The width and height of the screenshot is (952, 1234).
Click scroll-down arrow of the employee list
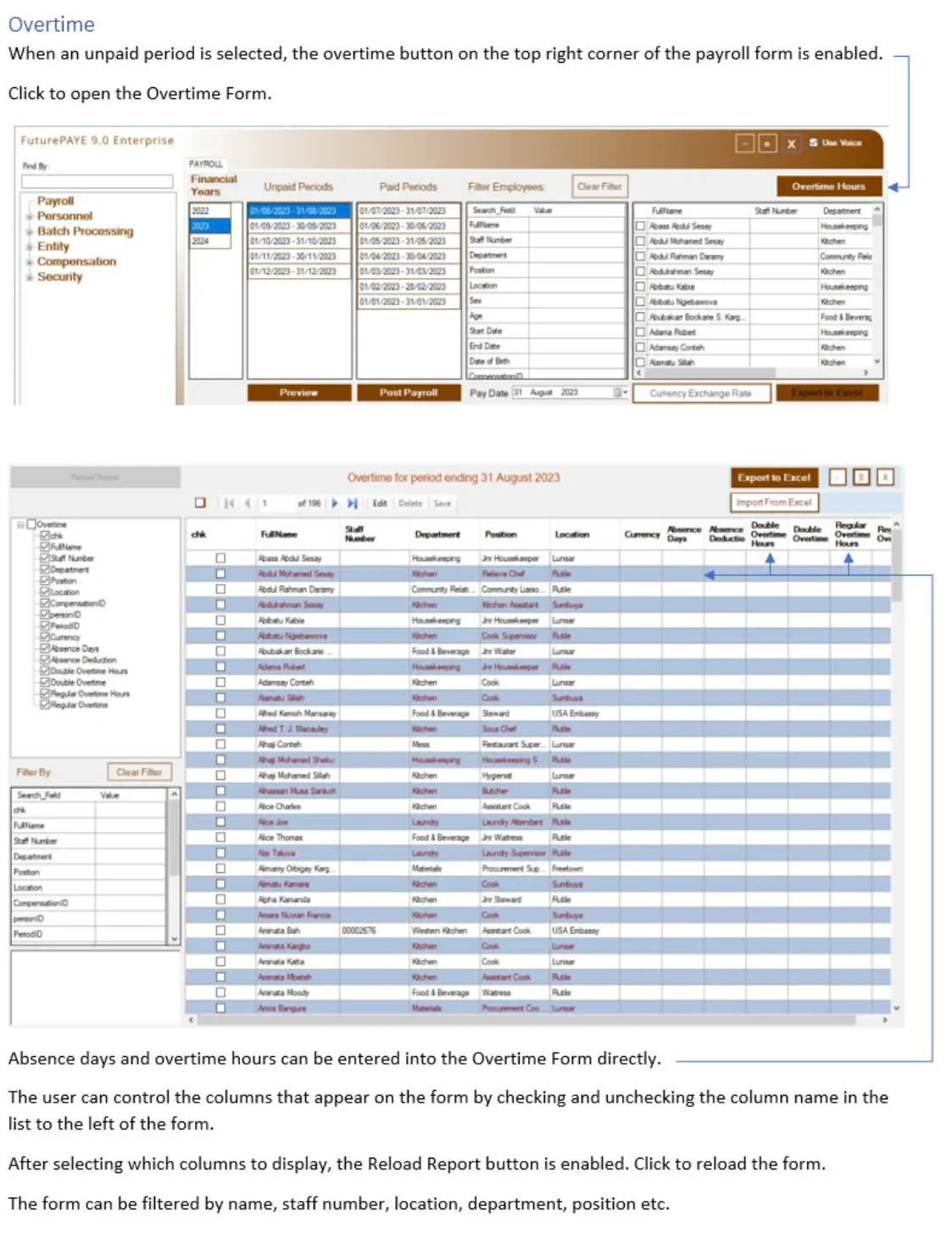click(877, 361)
